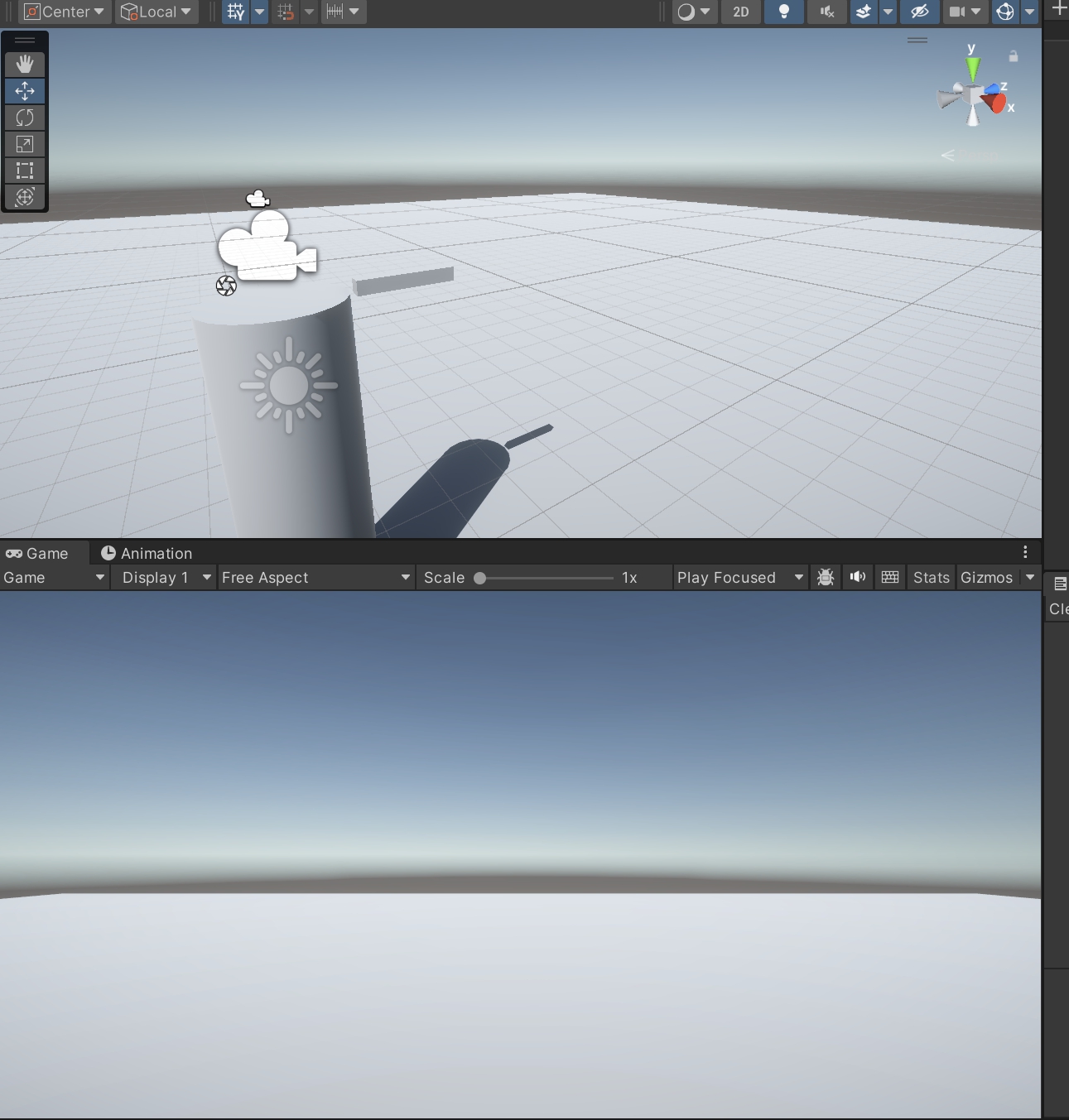Click the red X axis cone of gizmo
The height and width of the screenshot is (1120, 1069).
997,103
